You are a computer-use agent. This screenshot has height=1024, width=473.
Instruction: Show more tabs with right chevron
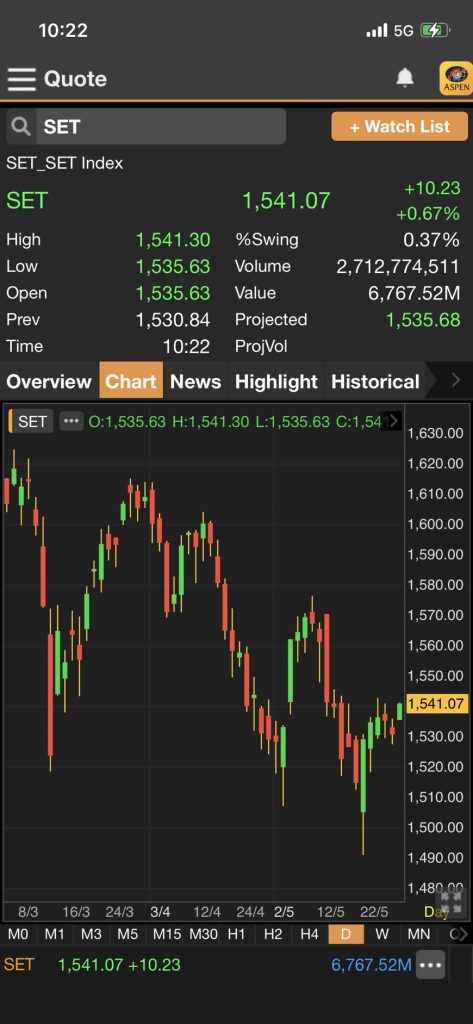point(455,380)
